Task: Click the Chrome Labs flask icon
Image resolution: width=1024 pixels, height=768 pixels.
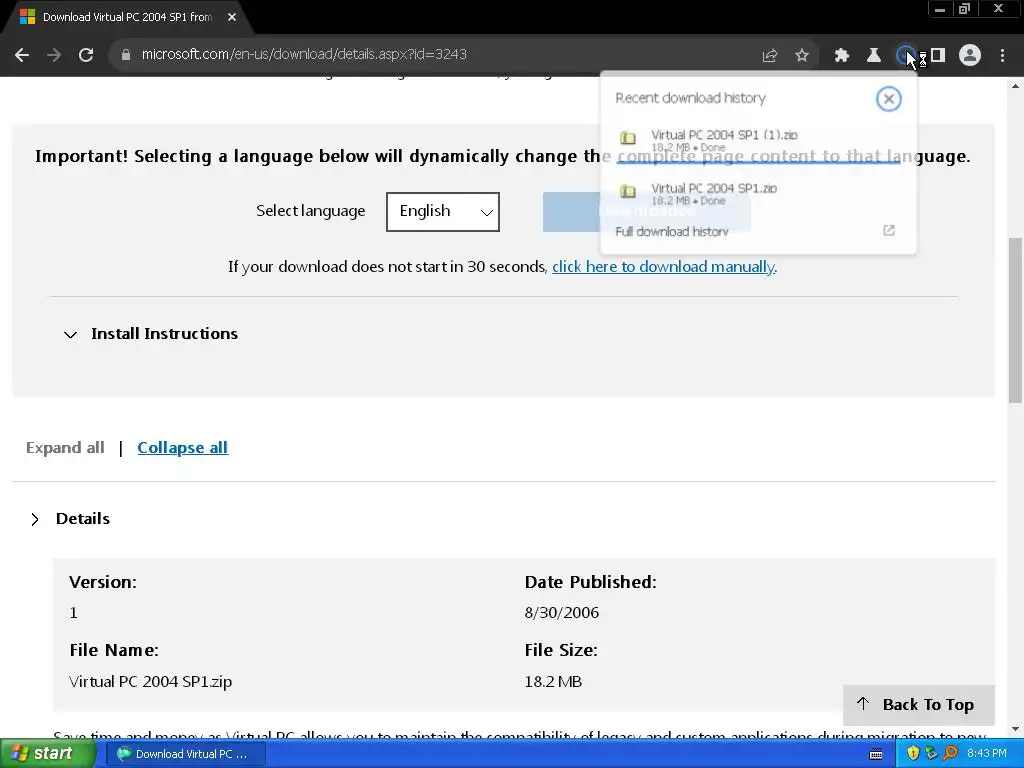Action: coord(873,56)
